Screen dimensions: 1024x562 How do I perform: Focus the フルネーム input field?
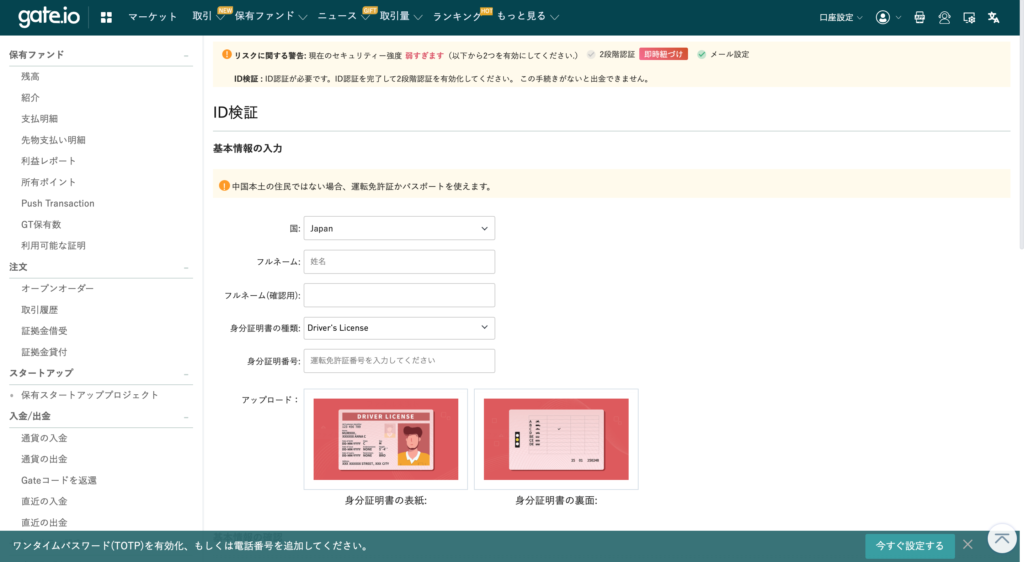399,262
